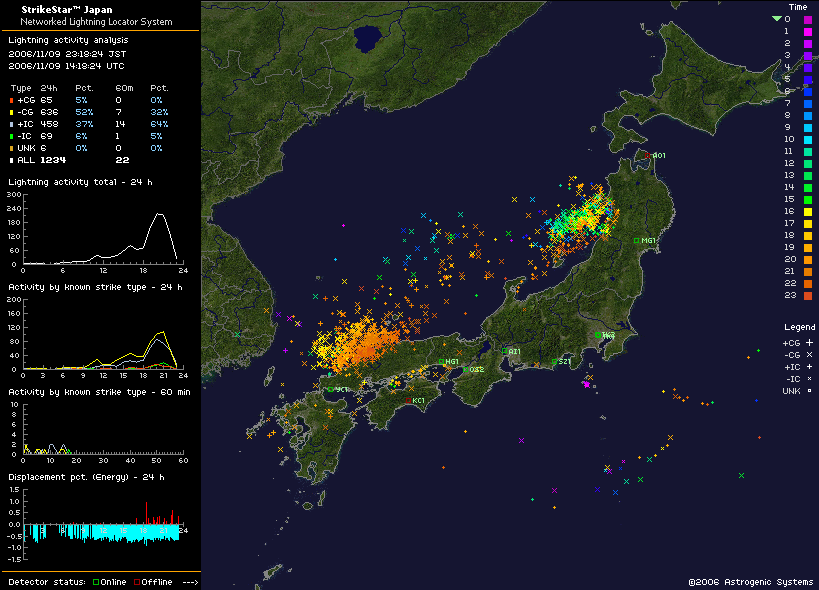Click the A01 detector station marker
This screenshot has height=590, width=819.
coord(652,156)
